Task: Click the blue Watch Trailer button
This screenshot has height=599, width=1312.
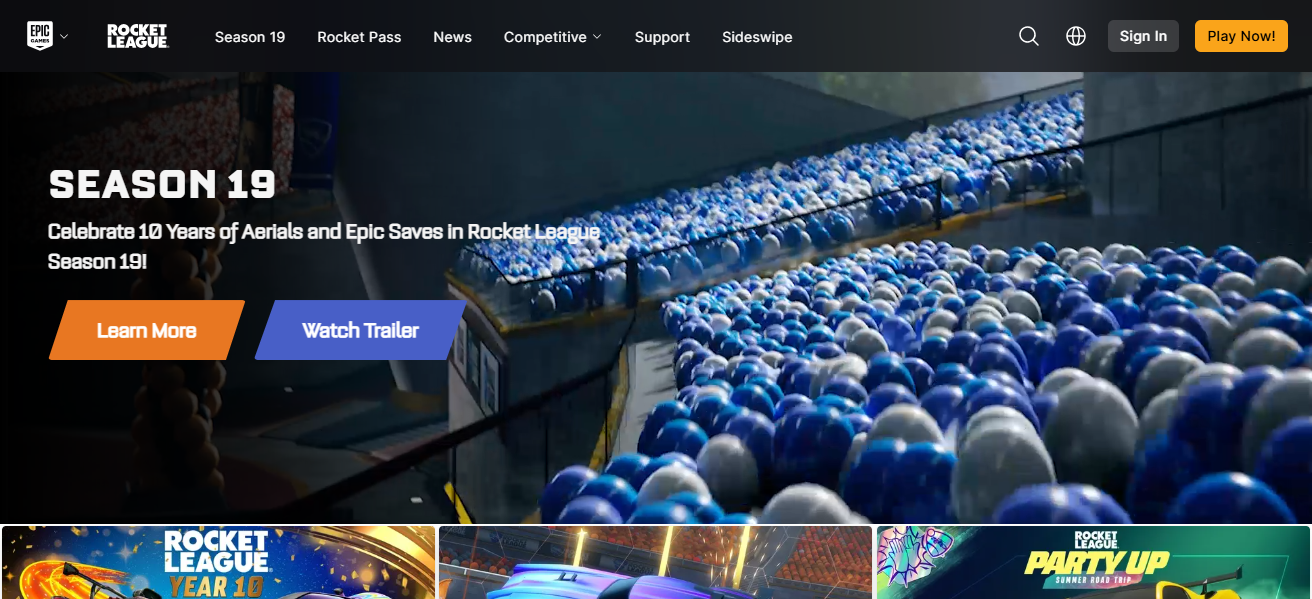Action: tap(360, 330)
